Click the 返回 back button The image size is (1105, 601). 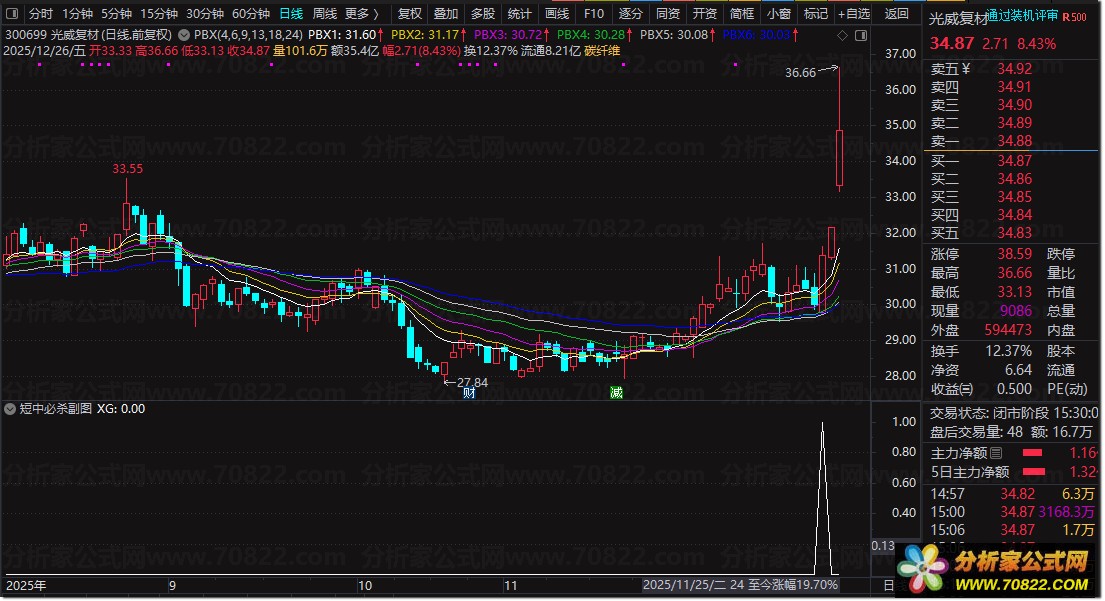(x=897, y=13)
